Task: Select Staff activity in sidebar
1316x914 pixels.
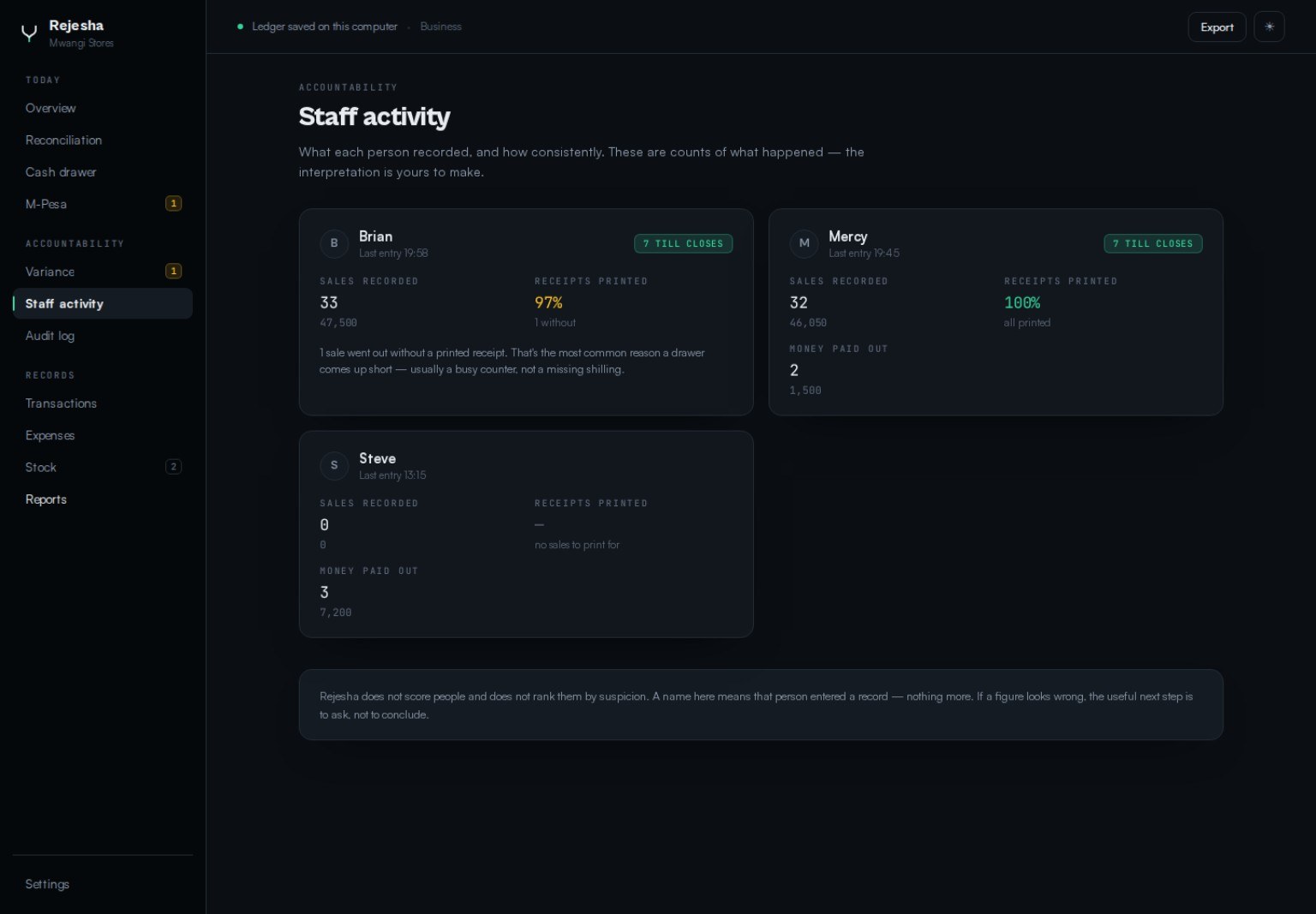Action: click(x=103, y=304)
